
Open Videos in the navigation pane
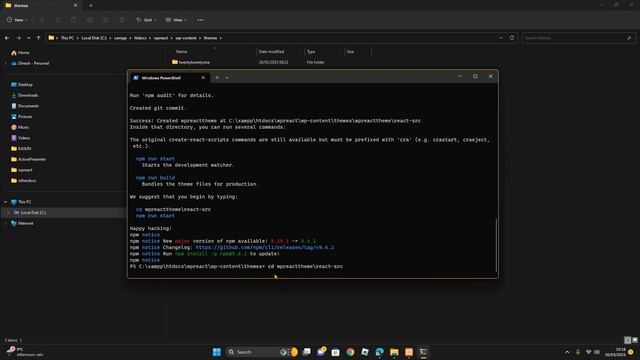20,138
